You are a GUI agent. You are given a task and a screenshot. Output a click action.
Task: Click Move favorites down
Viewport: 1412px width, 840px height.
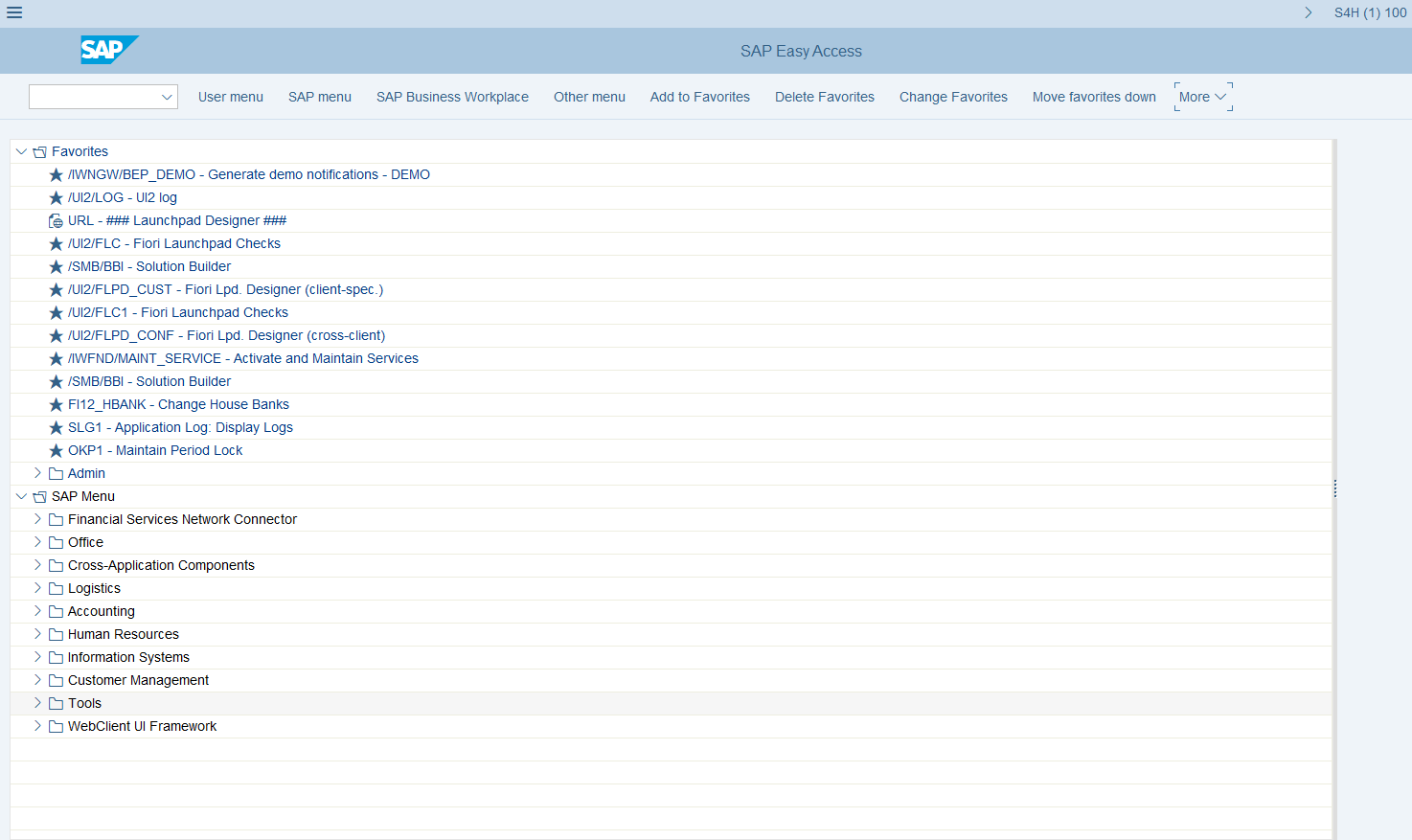pos(1094,97)
